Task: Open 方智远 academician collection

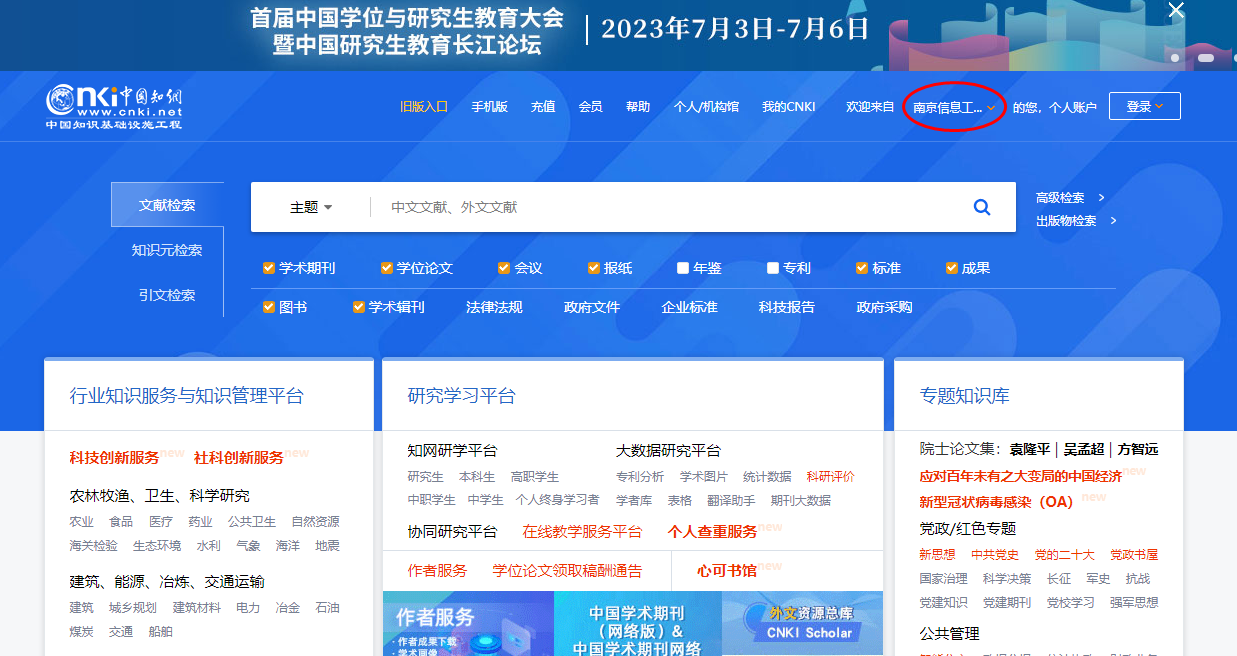Action: tap(1138, 449)
